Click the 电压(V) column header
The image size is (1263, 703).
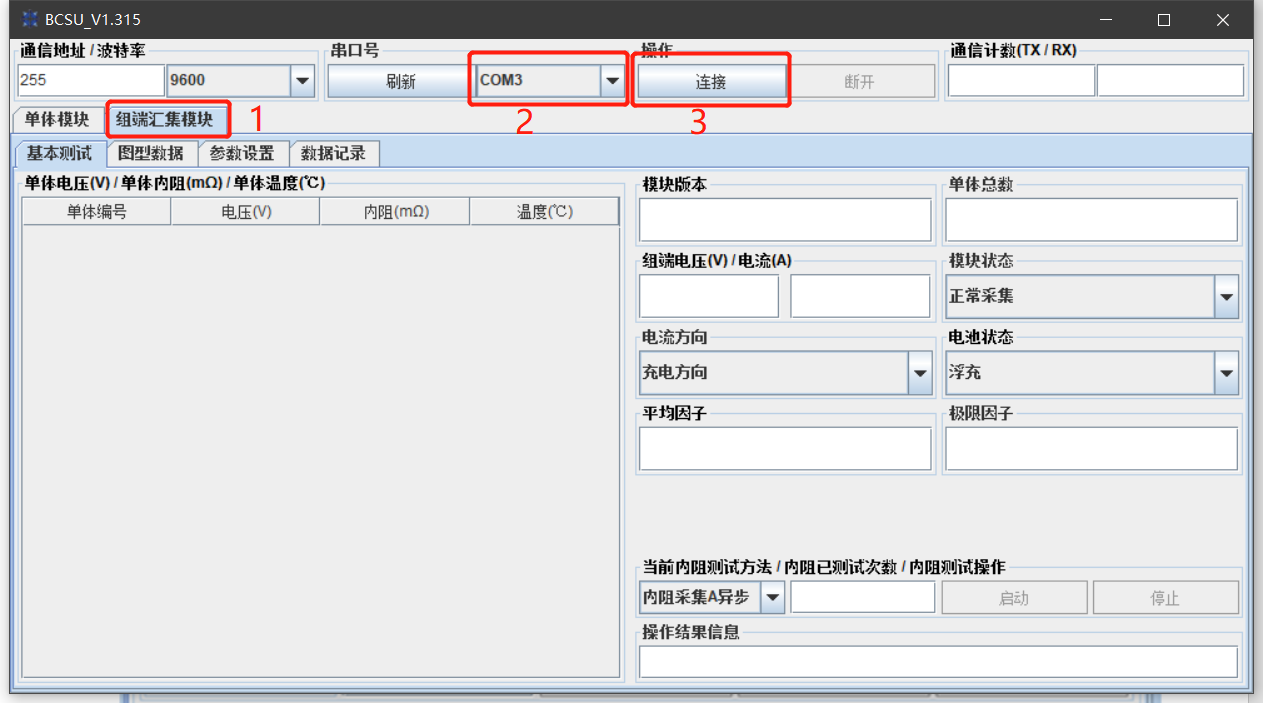246,211
